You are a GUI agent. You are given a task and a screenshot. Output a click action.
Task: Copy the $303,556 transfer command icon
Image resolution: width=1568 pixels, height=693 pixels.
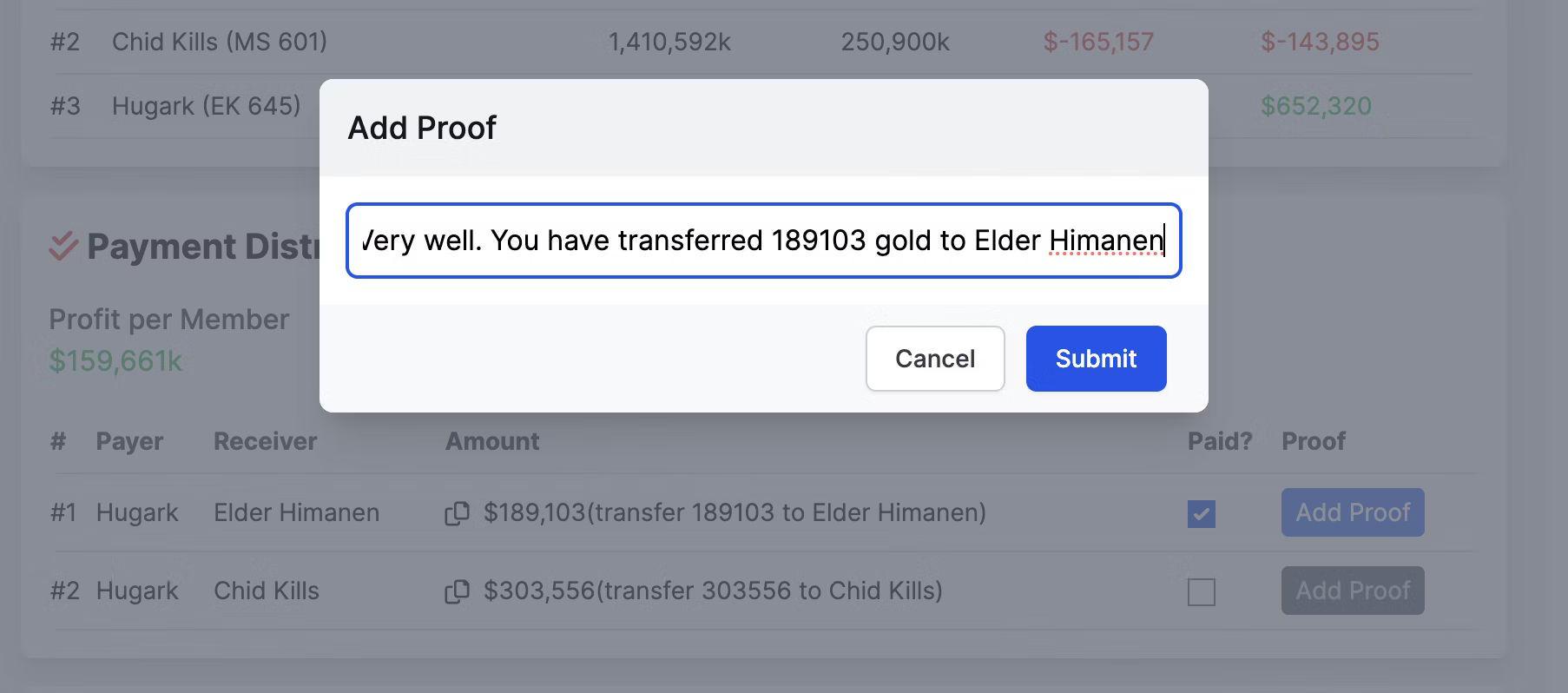(457, 591)
